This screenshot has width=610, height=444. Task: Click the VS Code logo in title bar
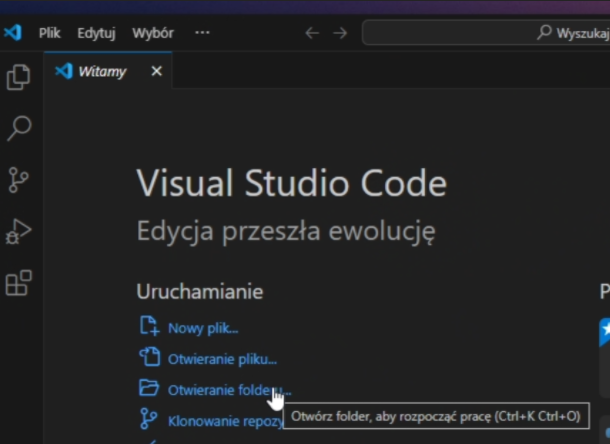coord(13,33)
